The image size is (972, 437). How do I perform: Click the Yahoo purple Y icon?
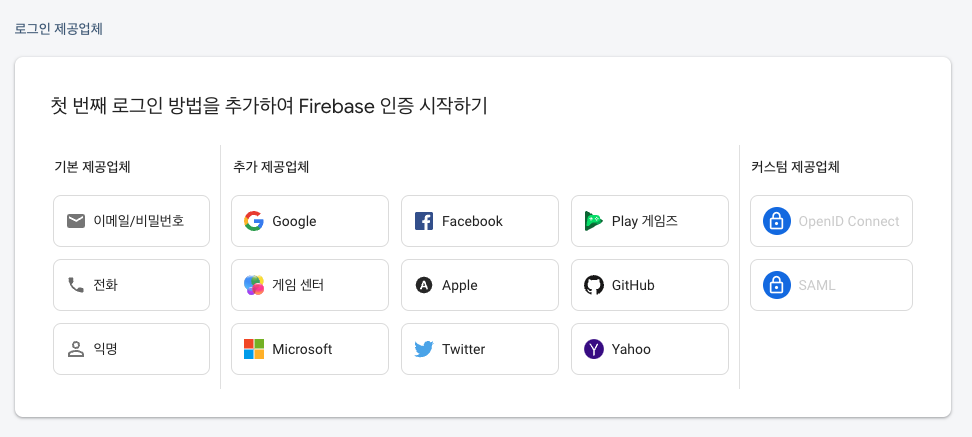tap(593, 349)
